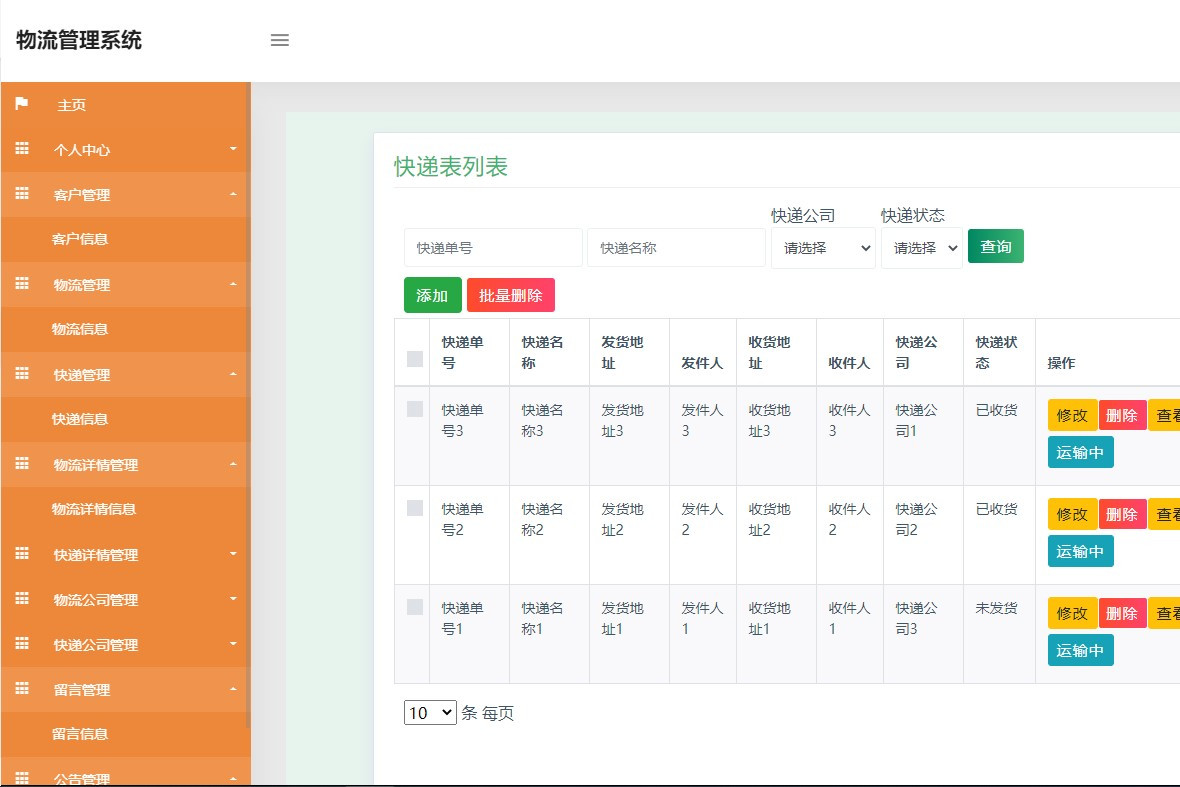Click 修改 for 快递单号1 row
The image size is (1180, 787).
pyautogui.click(x=1072, y=613)
